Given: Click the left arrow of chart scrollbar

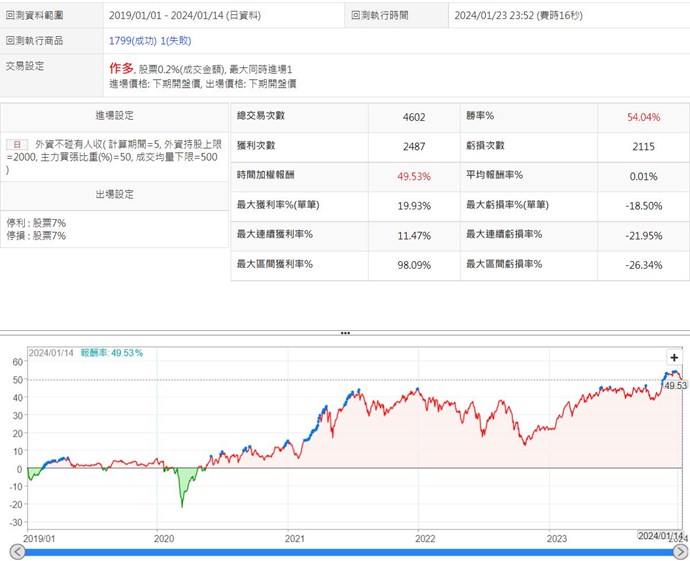Looking at the screenshot, I should pos(16,552).
